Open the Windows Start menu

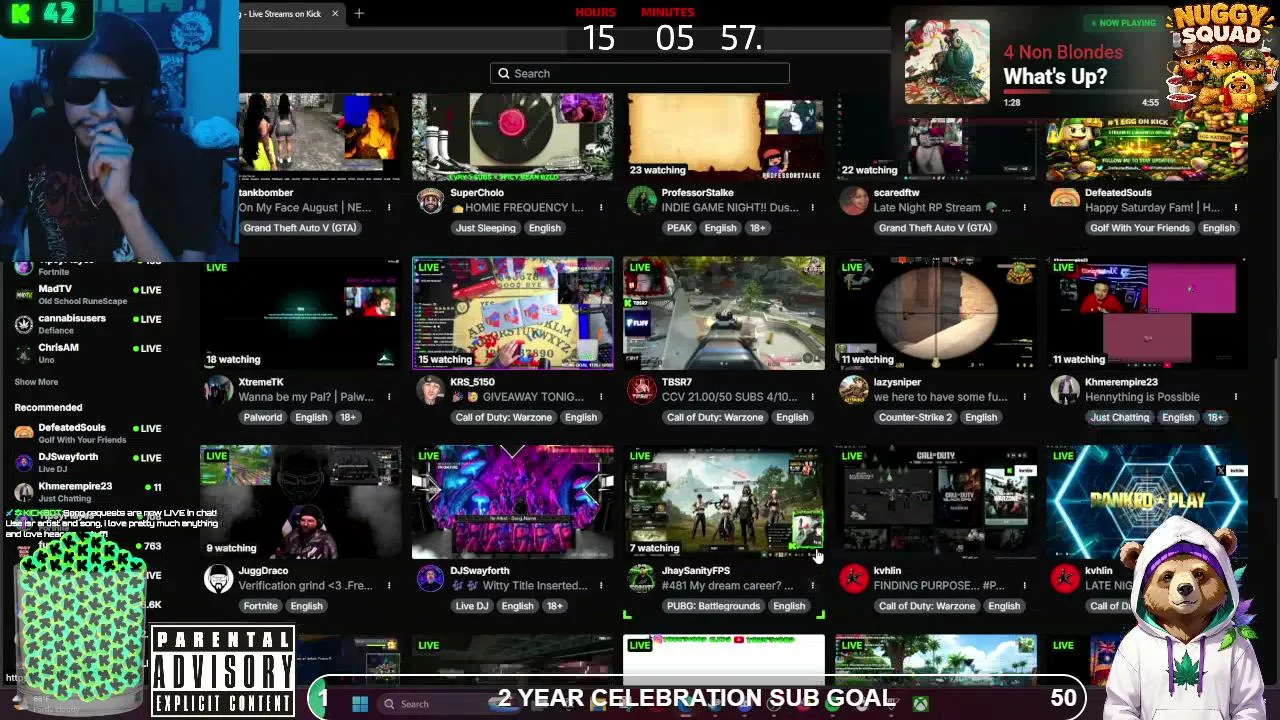360,704
